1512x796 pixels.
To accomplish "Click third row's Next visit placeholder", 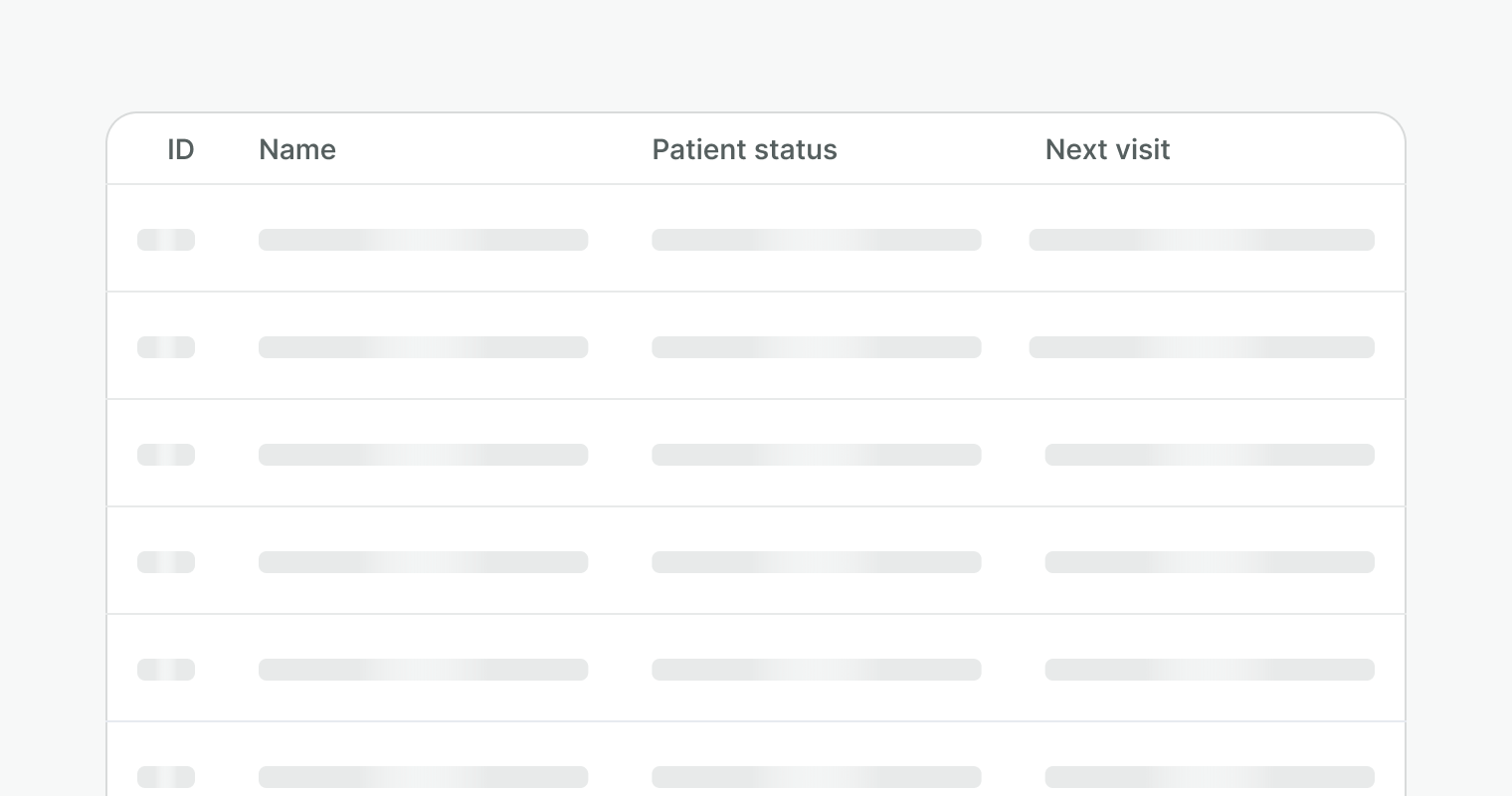I will click(x=1210, y=455).
